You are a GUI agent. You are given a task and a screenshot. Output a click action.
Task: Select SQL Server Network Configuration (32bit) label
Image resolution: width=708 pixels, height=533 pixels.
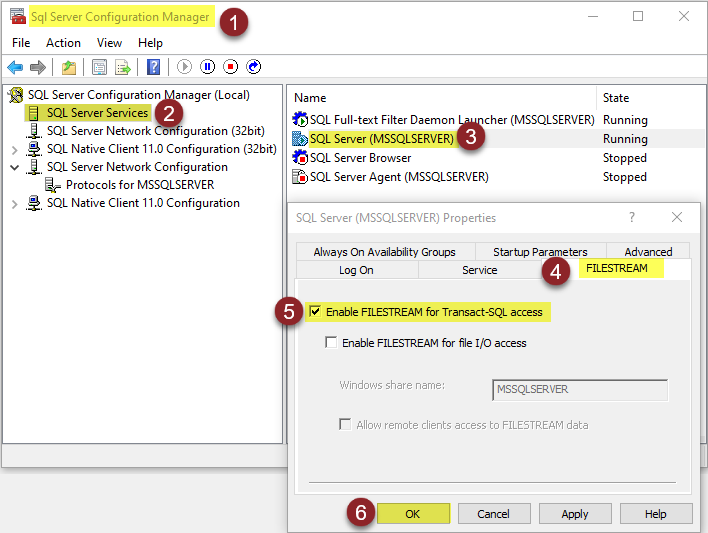(156, 131)
